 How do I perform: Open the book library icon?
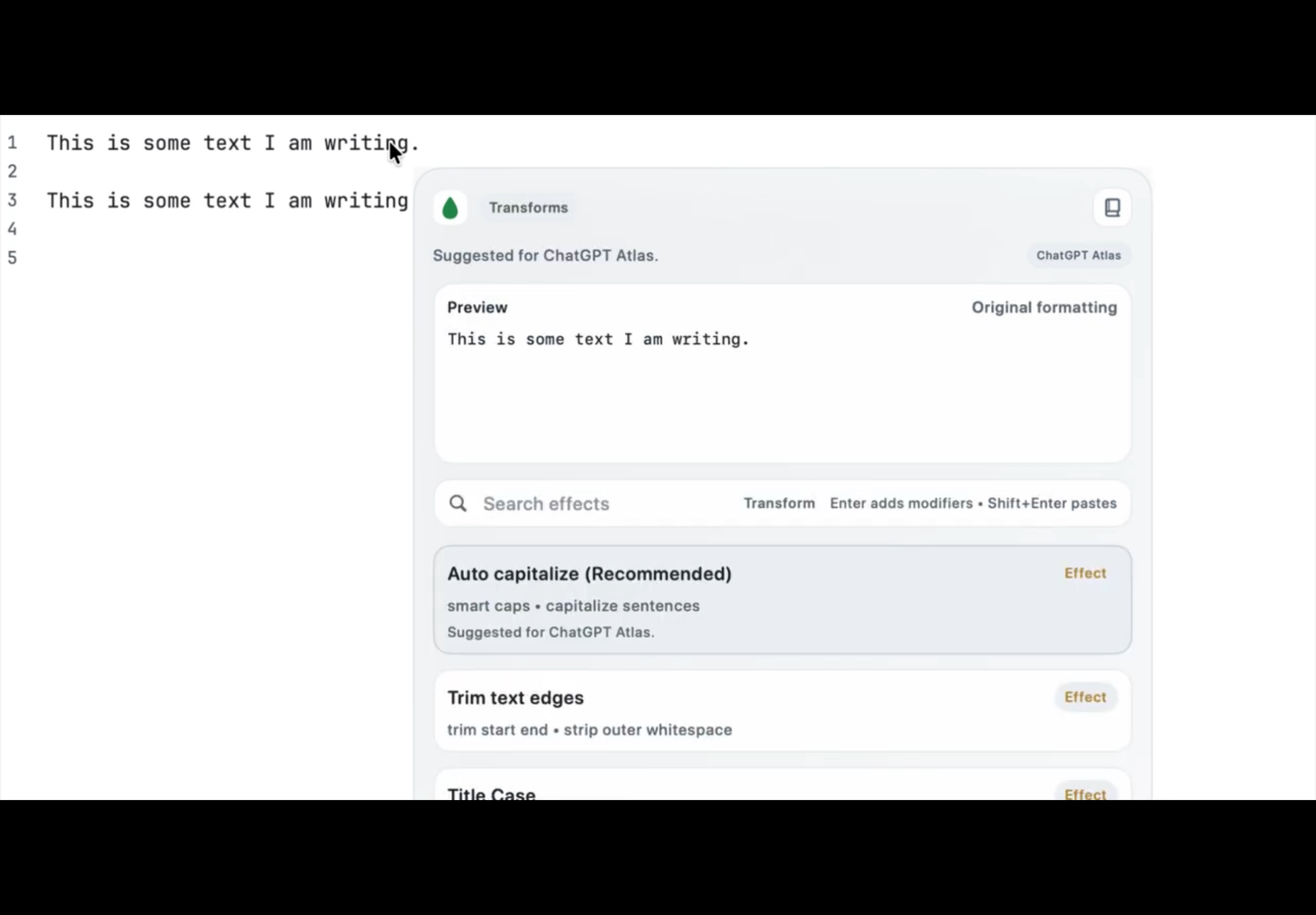[x=1112, y=208]
